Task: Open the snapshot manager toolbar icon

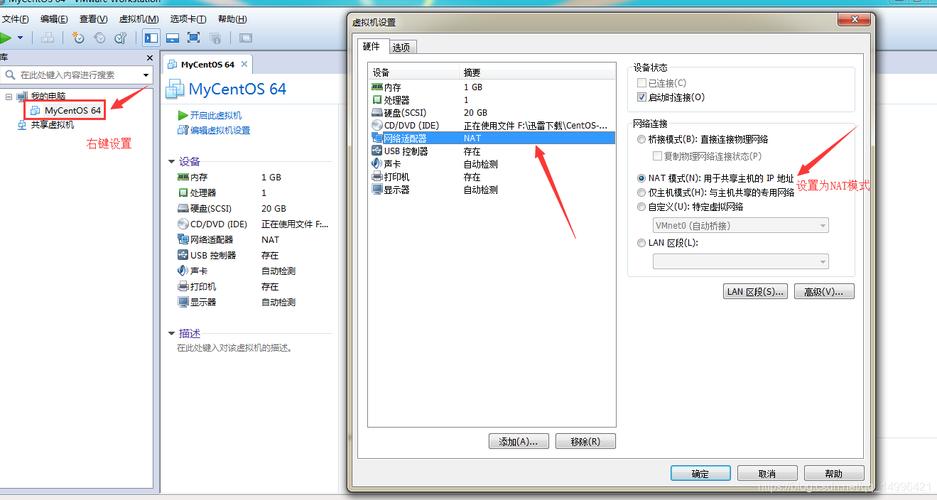Action: click(120, 38)
